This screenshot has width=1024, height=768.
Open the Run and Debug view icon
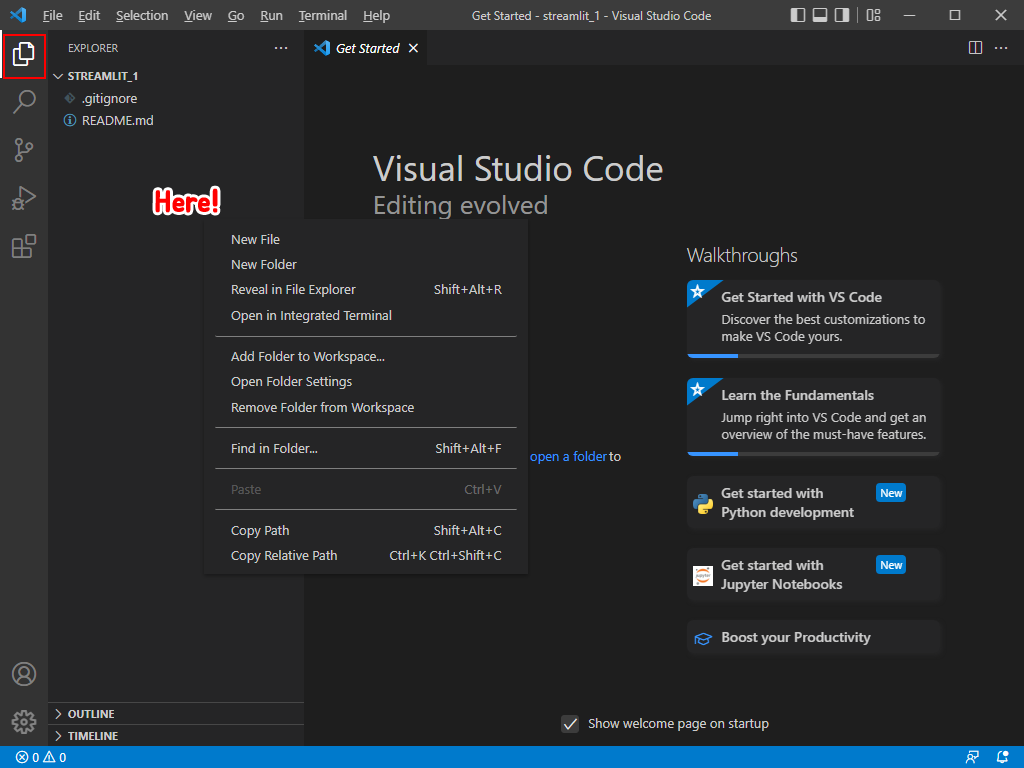coord(24,198)
